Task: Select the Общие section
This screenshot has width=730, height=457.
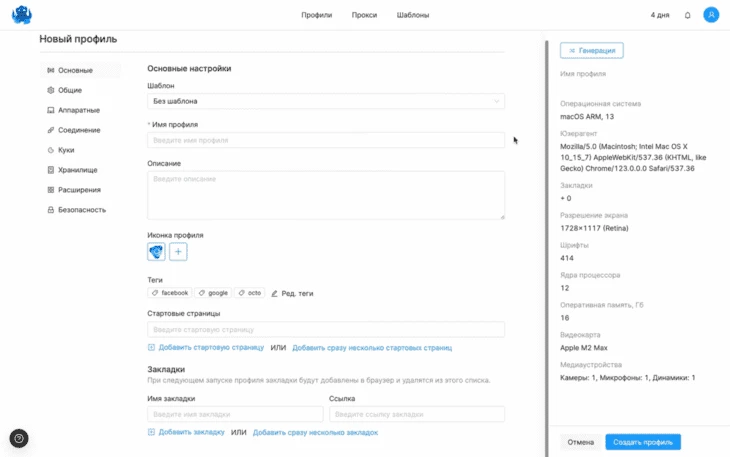Action: tap(80, 90)
